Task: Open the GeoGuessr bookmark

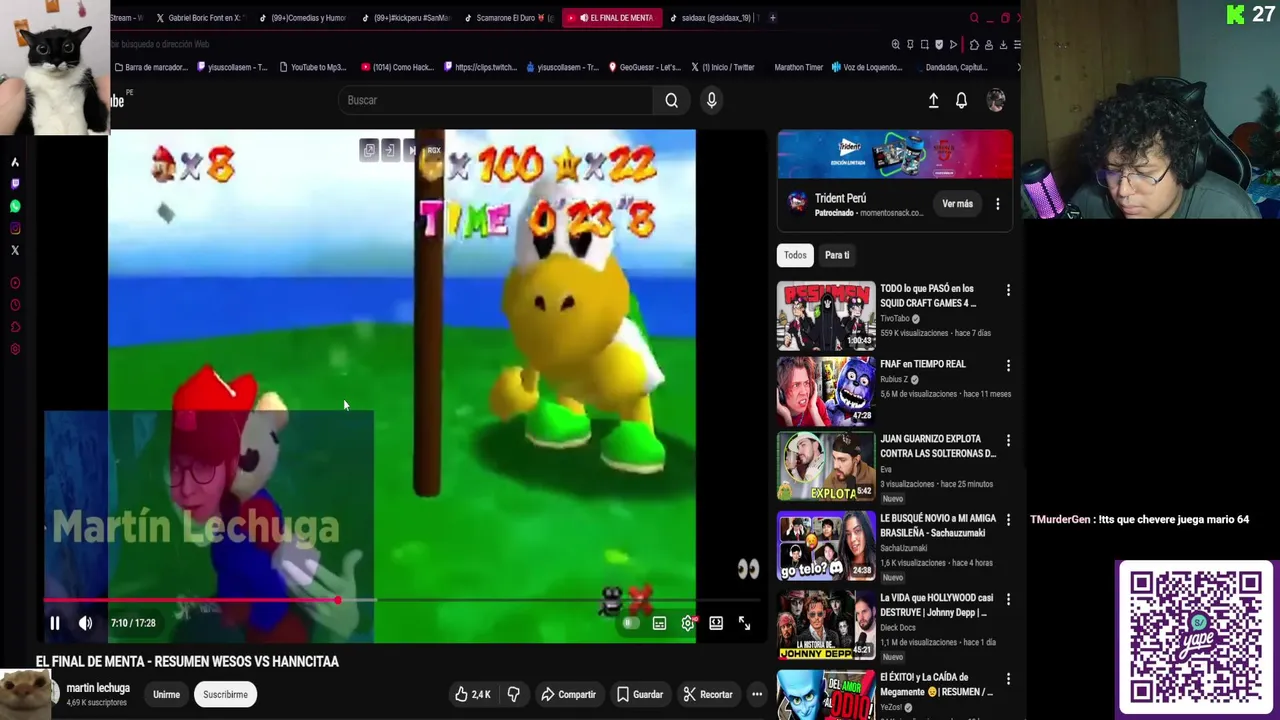Action: coord(643,67)
